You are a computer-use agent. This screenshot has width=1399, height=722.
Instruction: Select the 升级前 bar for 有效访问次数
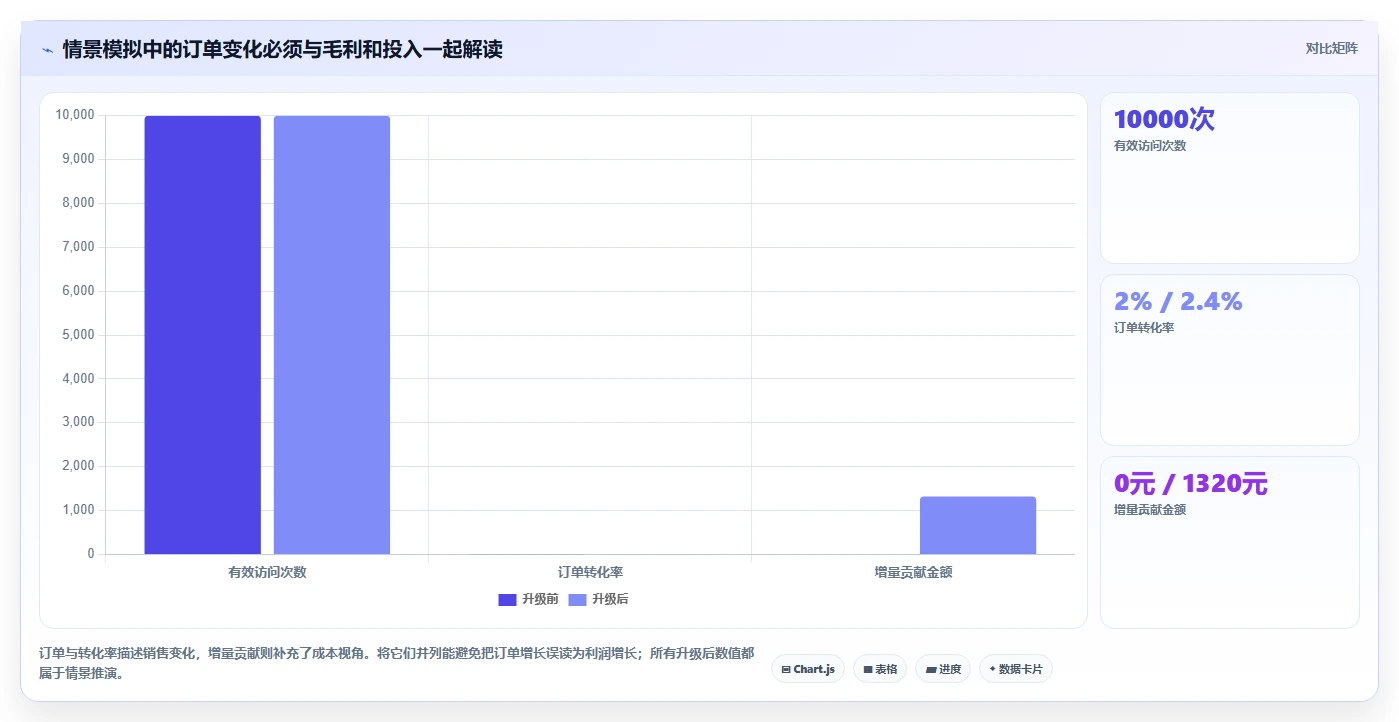(202, 335)
